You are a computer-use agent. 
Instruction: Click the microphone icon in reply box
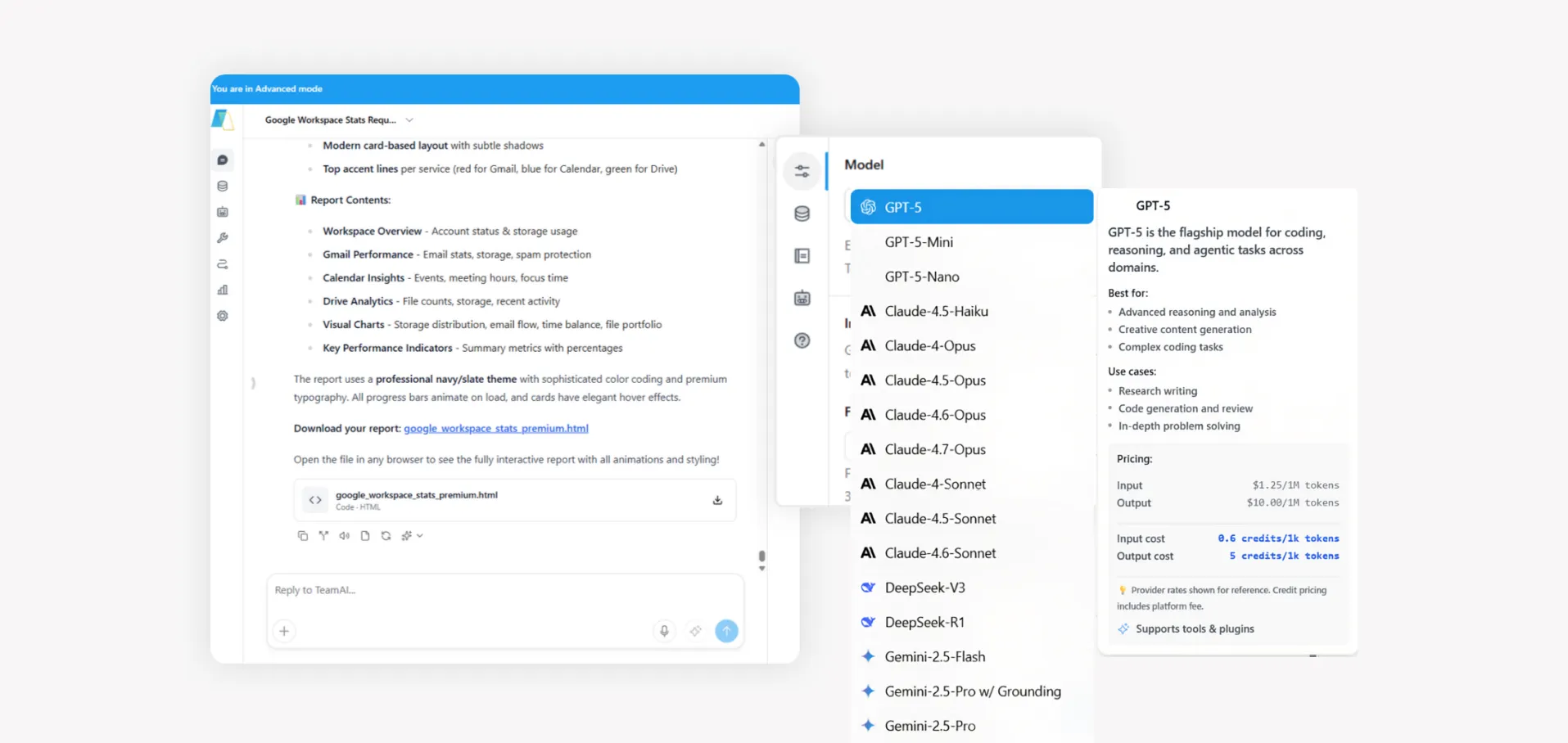[x=664, y=631]
